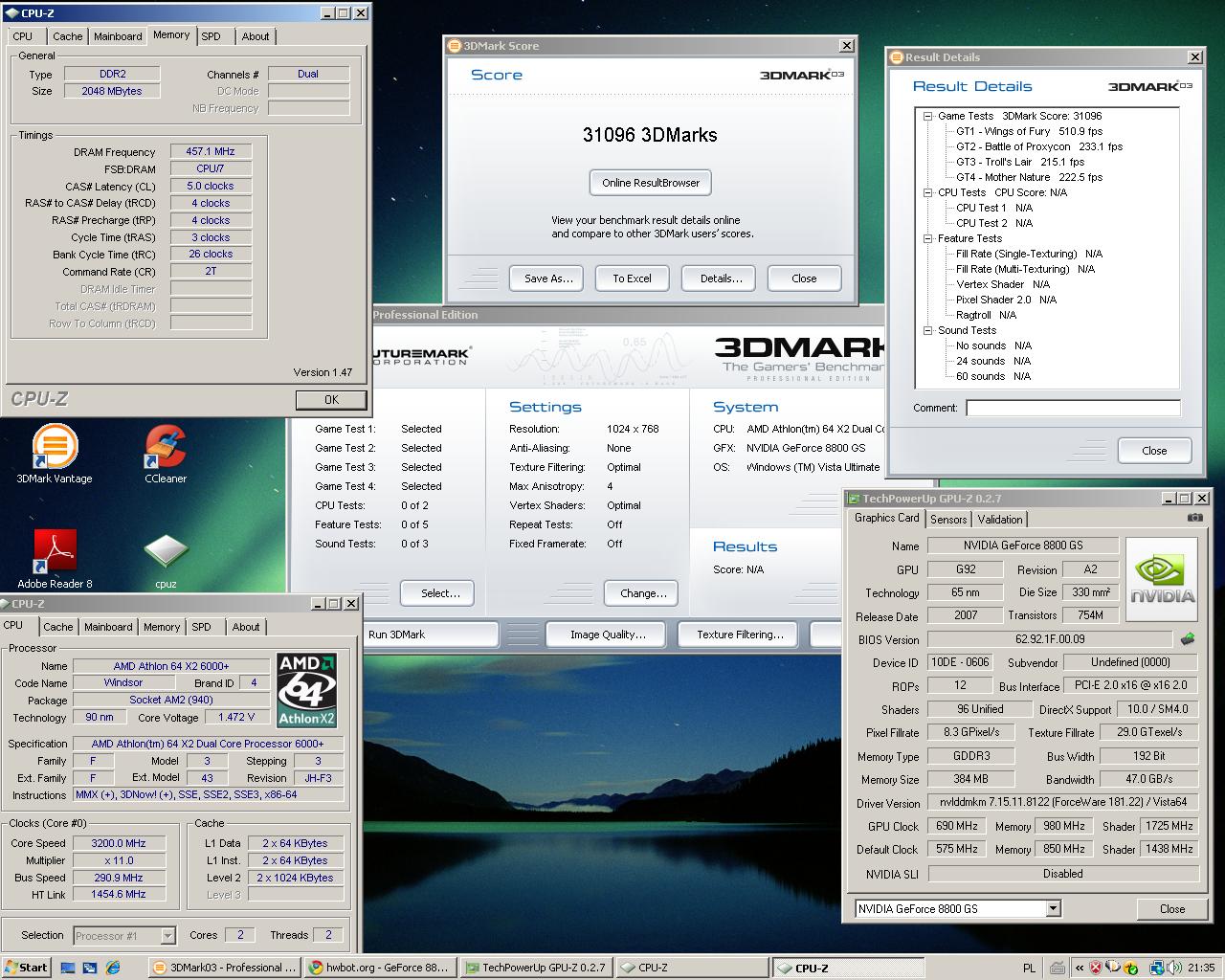Collapse the CPU Tests tree node

(x=928, y=192)
